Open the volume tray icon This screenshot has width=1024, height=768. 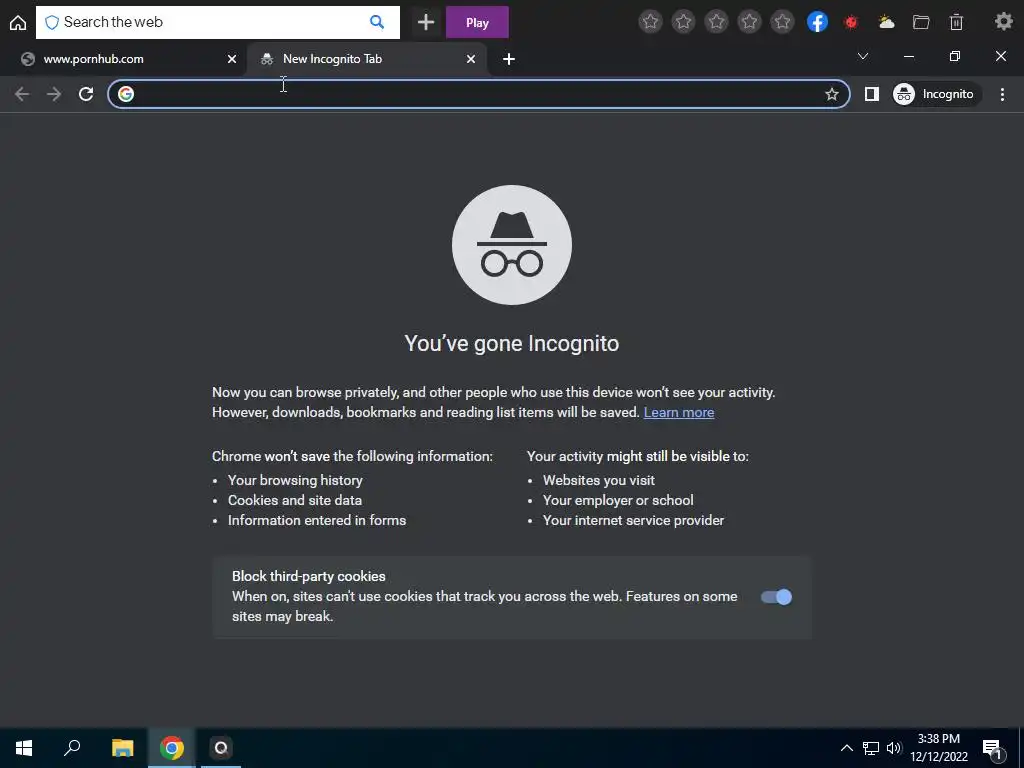[893, 748]
